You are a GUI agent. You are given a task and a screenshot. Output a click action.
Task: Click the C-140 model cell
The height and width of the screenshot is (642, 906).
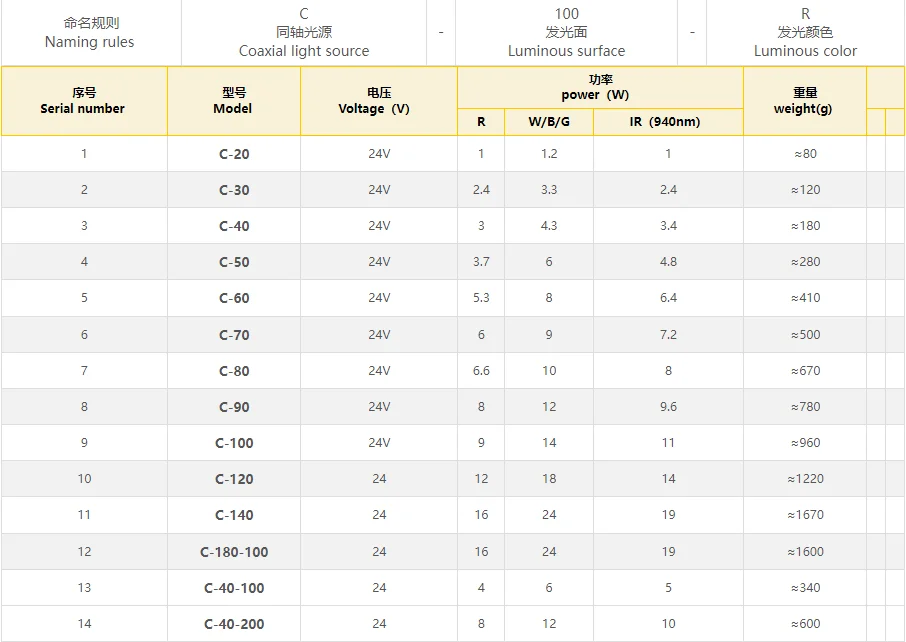point(234,515)
